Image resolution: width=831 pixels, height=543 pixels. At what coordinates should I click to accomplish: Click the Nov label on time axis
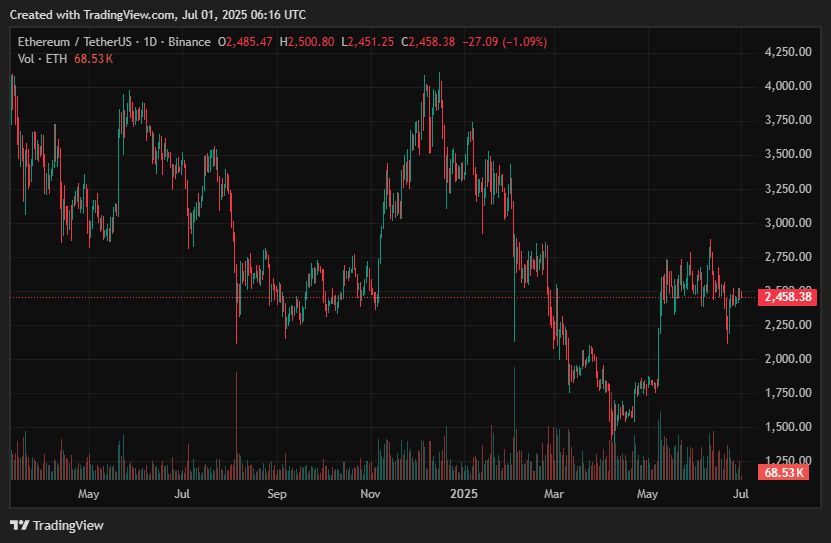coord(370,494)
